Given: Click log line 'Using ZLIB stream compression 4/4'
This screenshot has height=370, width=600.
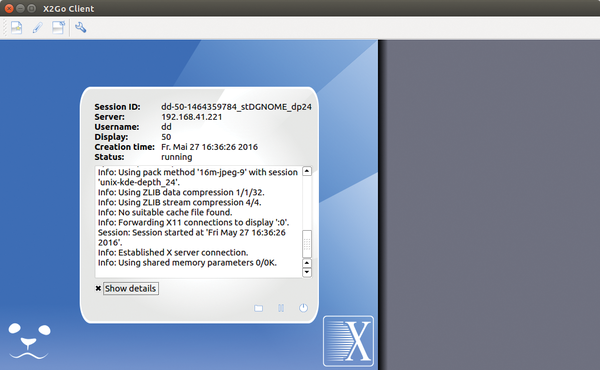Looking at the screenshot, I should (x=179, y=202).
